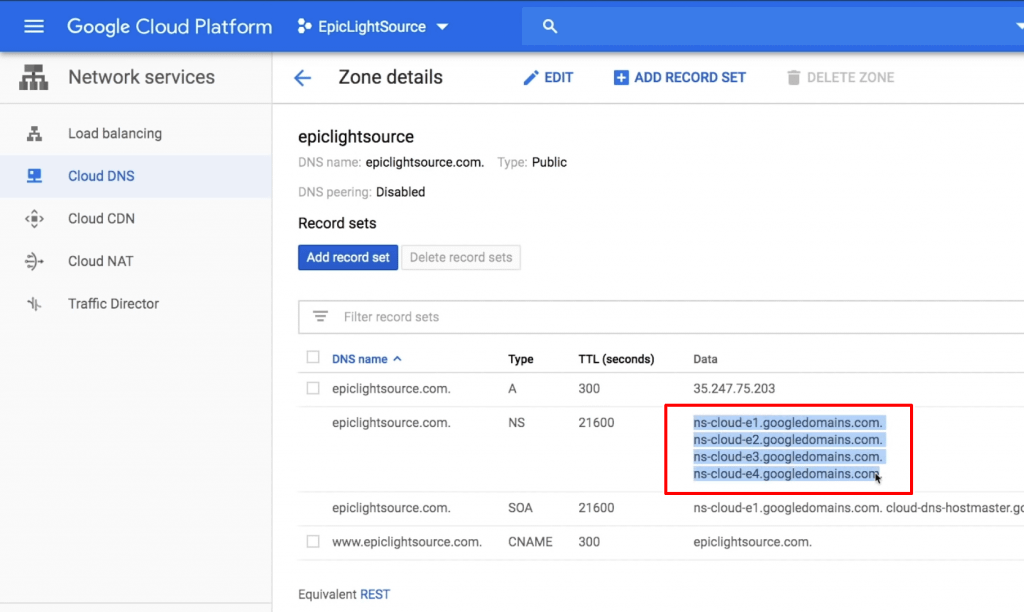Click the ascending sort arrow on DNS name
The width and height of the screenshot is (1024, 612).
point(397,359)
